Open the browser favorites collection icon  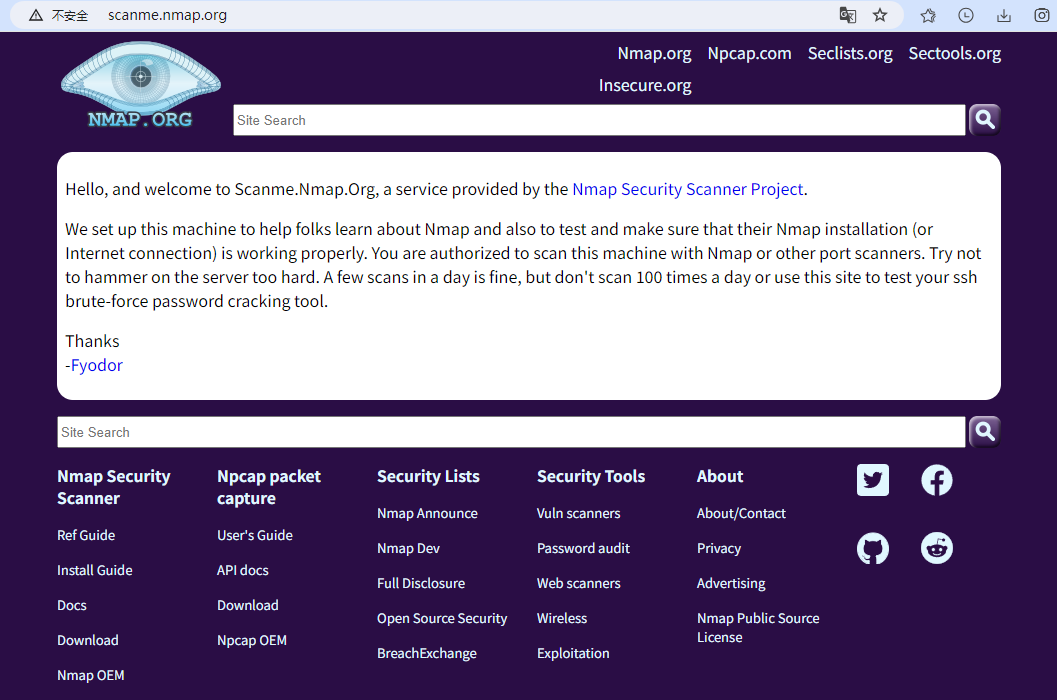click(928, 16)
